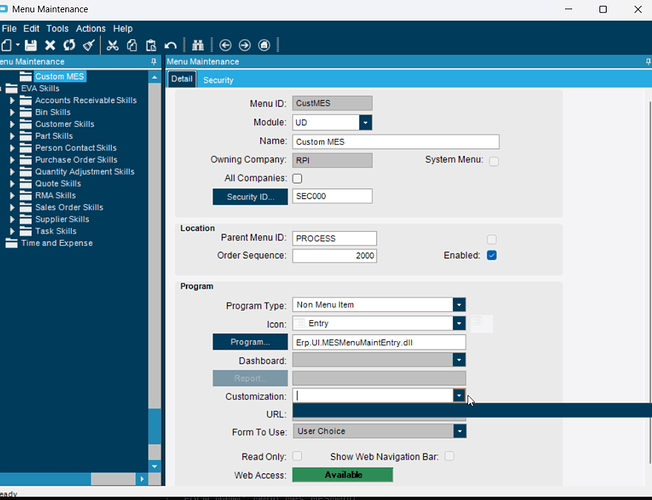
Task: Click the Home circle toolbar icon
Action: 264,45
